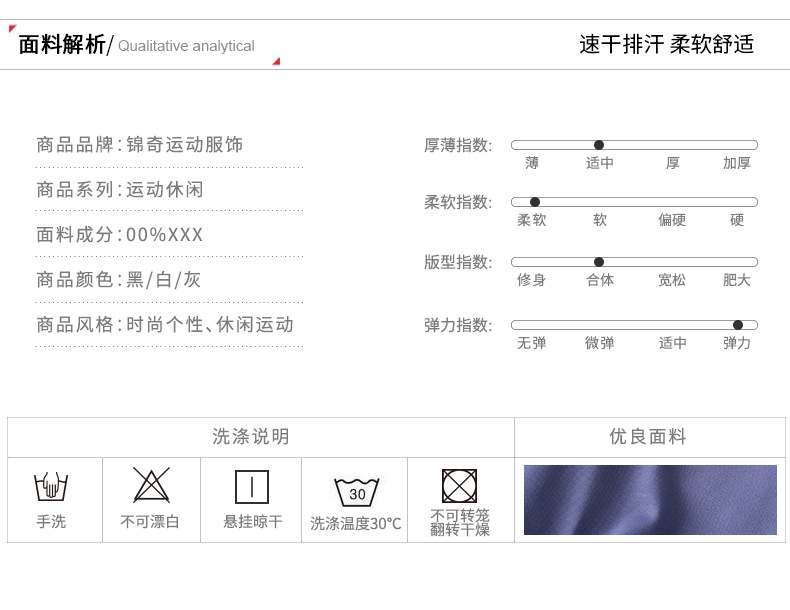This screenshot has height=610, width=790.
Task: Click the 修身 fit scale label
Action: coord(532,280)
